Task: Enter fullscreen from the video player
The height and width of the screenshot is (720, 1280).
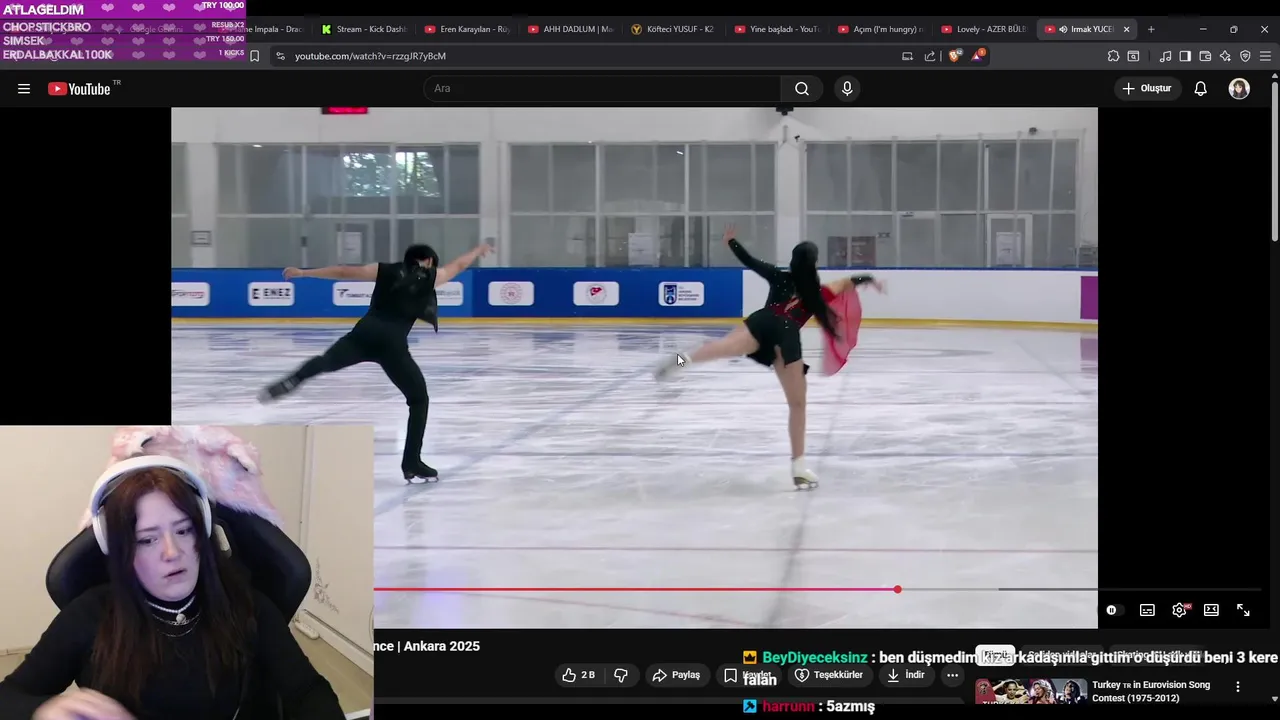Action: point(1243,610)
